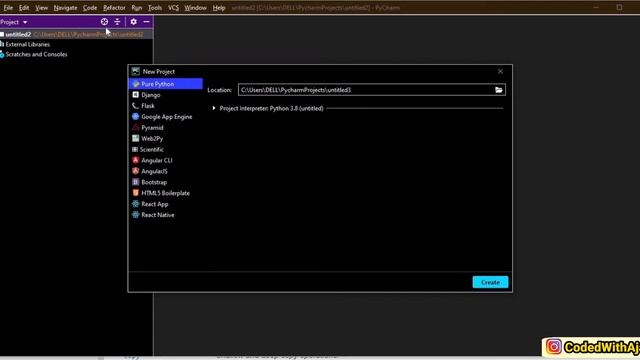Viewport: 640px width, 360px height.
Task: Click the Locate/Scroll from Source target icon
Action: pyautogui.click(x=104, y=22)
